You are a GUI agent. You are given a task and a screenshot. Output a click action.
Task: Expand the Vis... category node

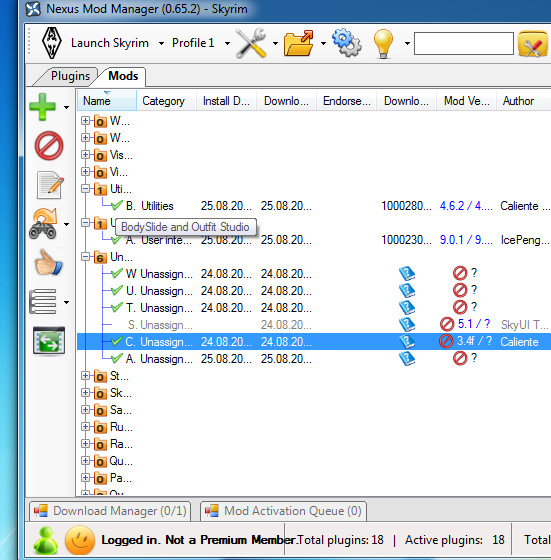click(85, 155)
